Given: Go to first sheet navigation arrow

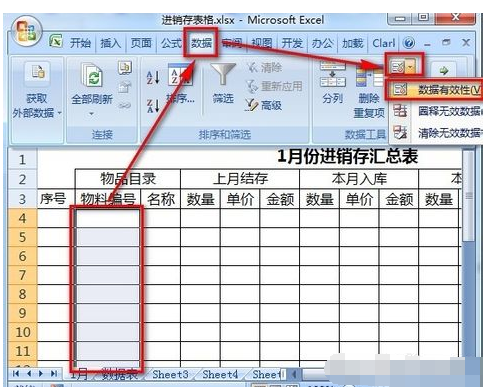Looking at the screenshot, I should coord(16,374).
